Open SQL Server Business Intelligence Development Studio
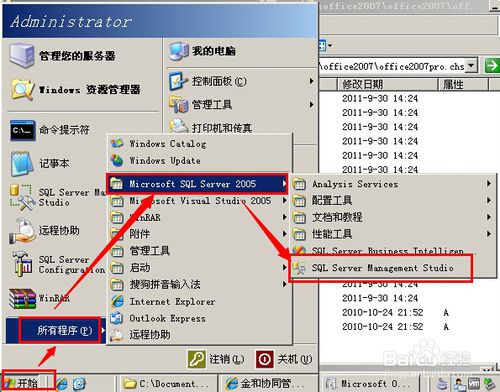This screenshot has width=500, height=392. point(383,251)
